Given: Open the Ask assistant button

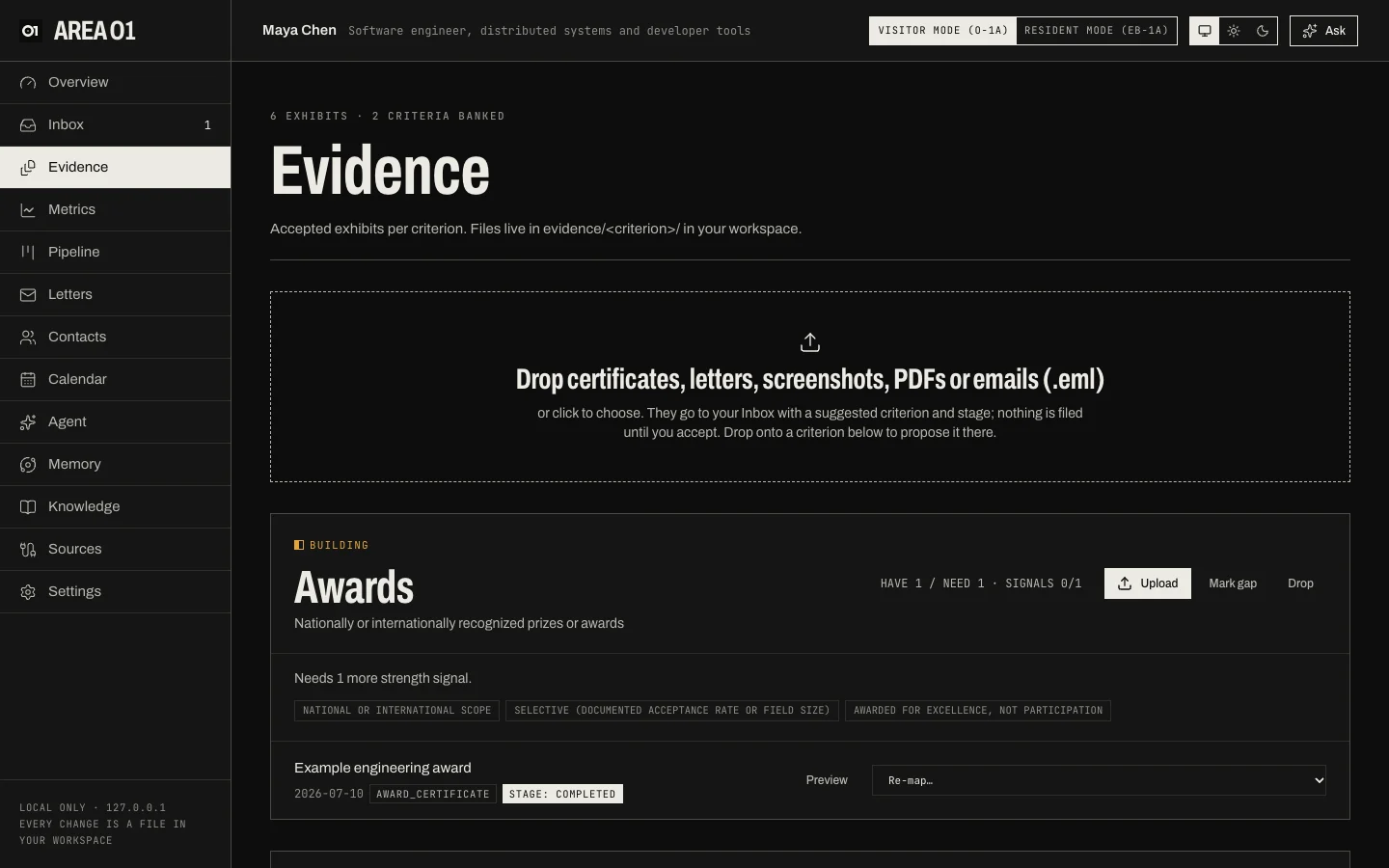Looking at the screenshot, I should point(1323,31).
